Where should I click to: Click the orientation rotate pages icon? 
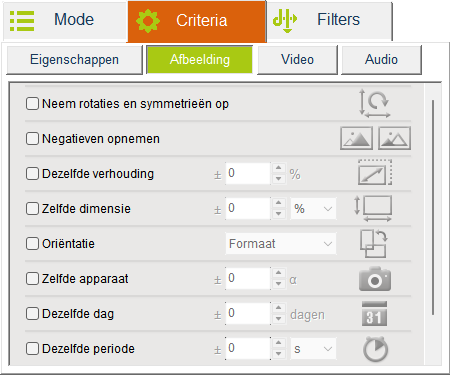coord(374,244)
